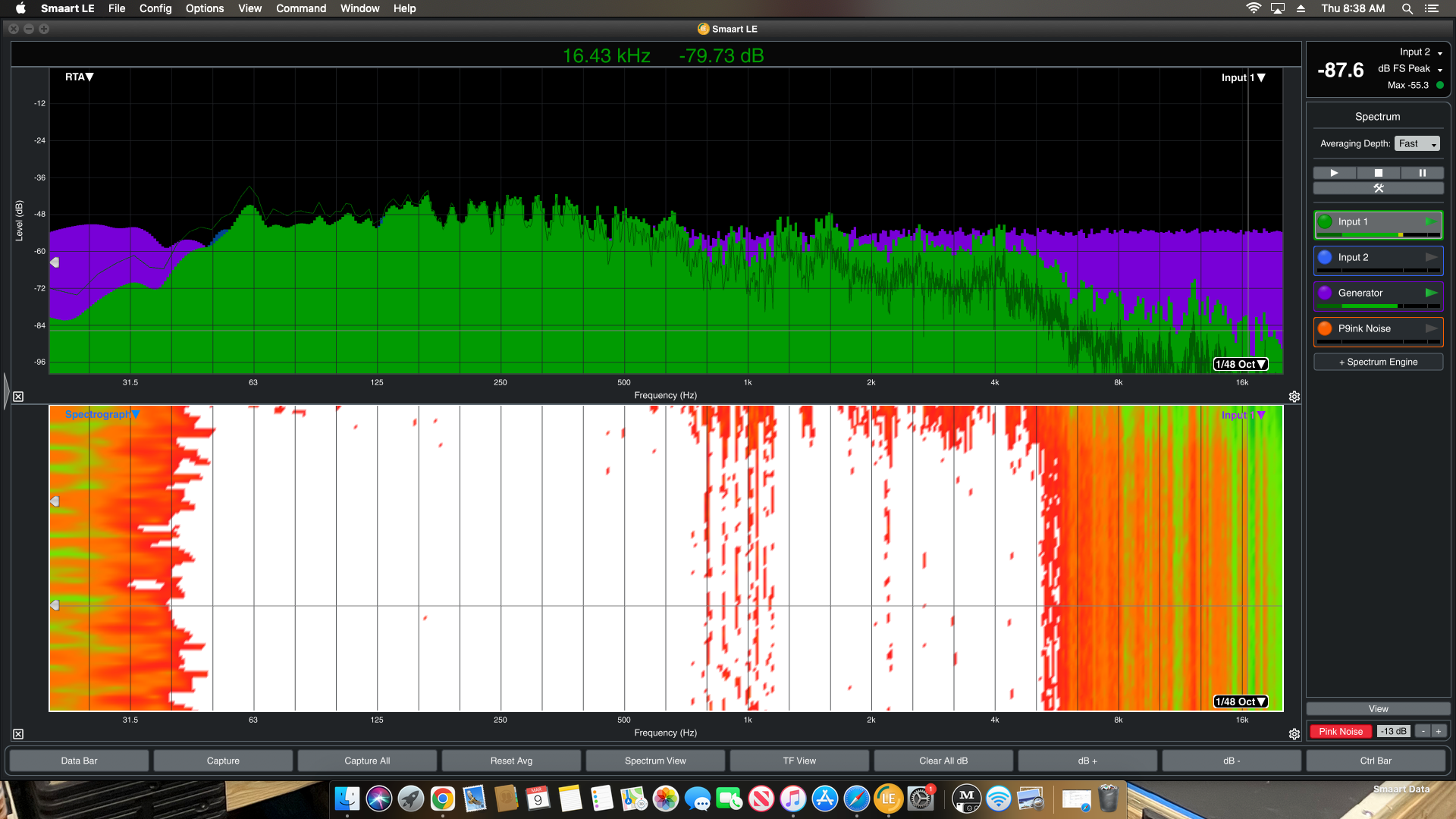Click the purple Generator color circle
This screenshot has height=819, width=1456.
click(x=1325, y=293)
